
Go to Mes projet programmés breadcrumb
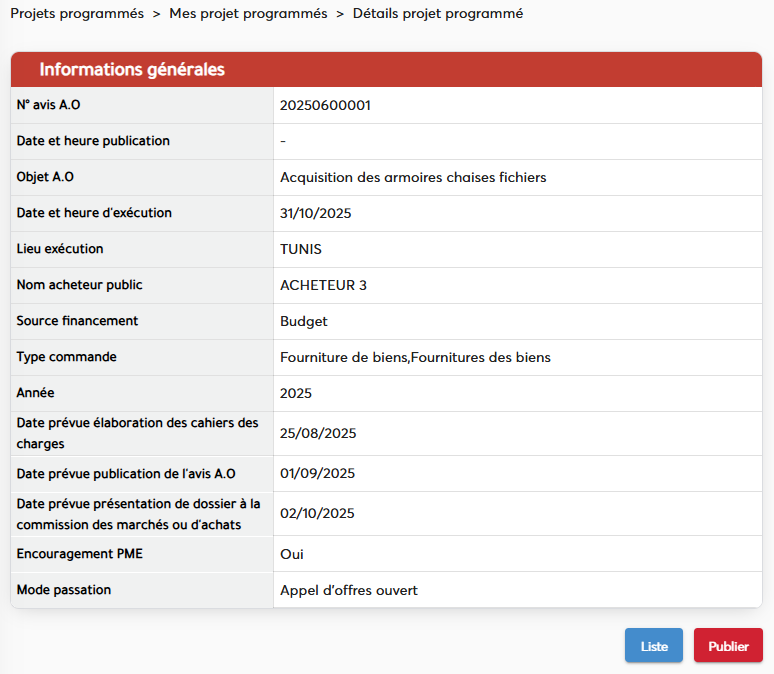(x=248, y=14)
